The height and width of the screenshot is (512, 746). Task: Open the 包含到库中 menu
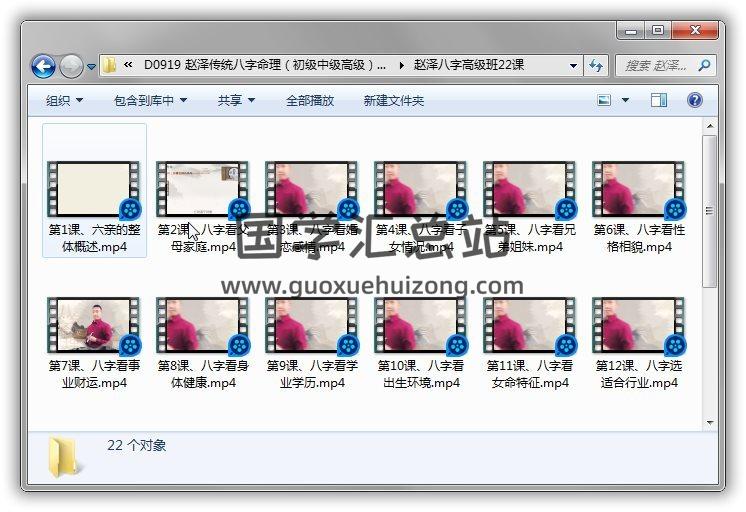click(x=150, y=100)
